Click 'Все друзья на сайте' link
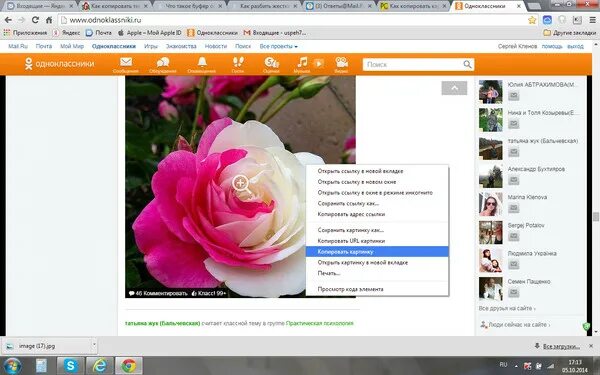Viewport: 600px width, 375px height. point(507,308)
